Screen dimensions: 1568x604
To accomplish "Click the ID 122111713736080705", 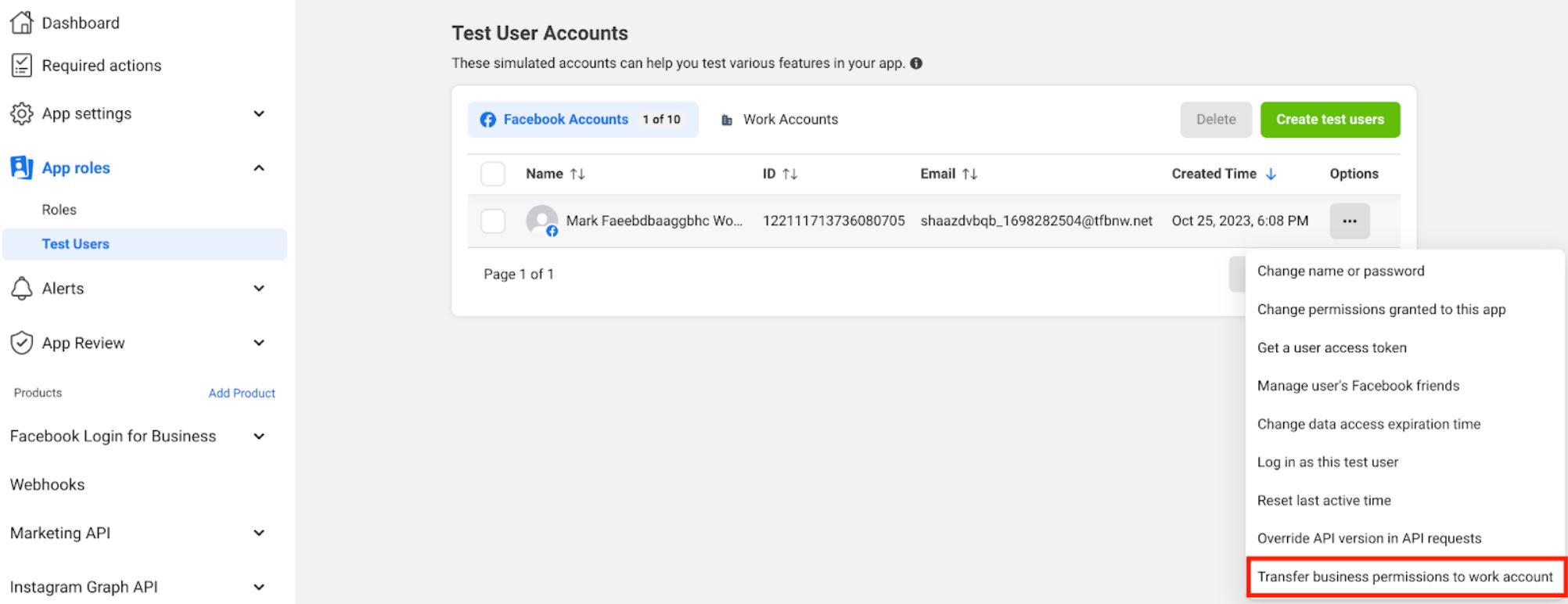I will tap(833, 221).
